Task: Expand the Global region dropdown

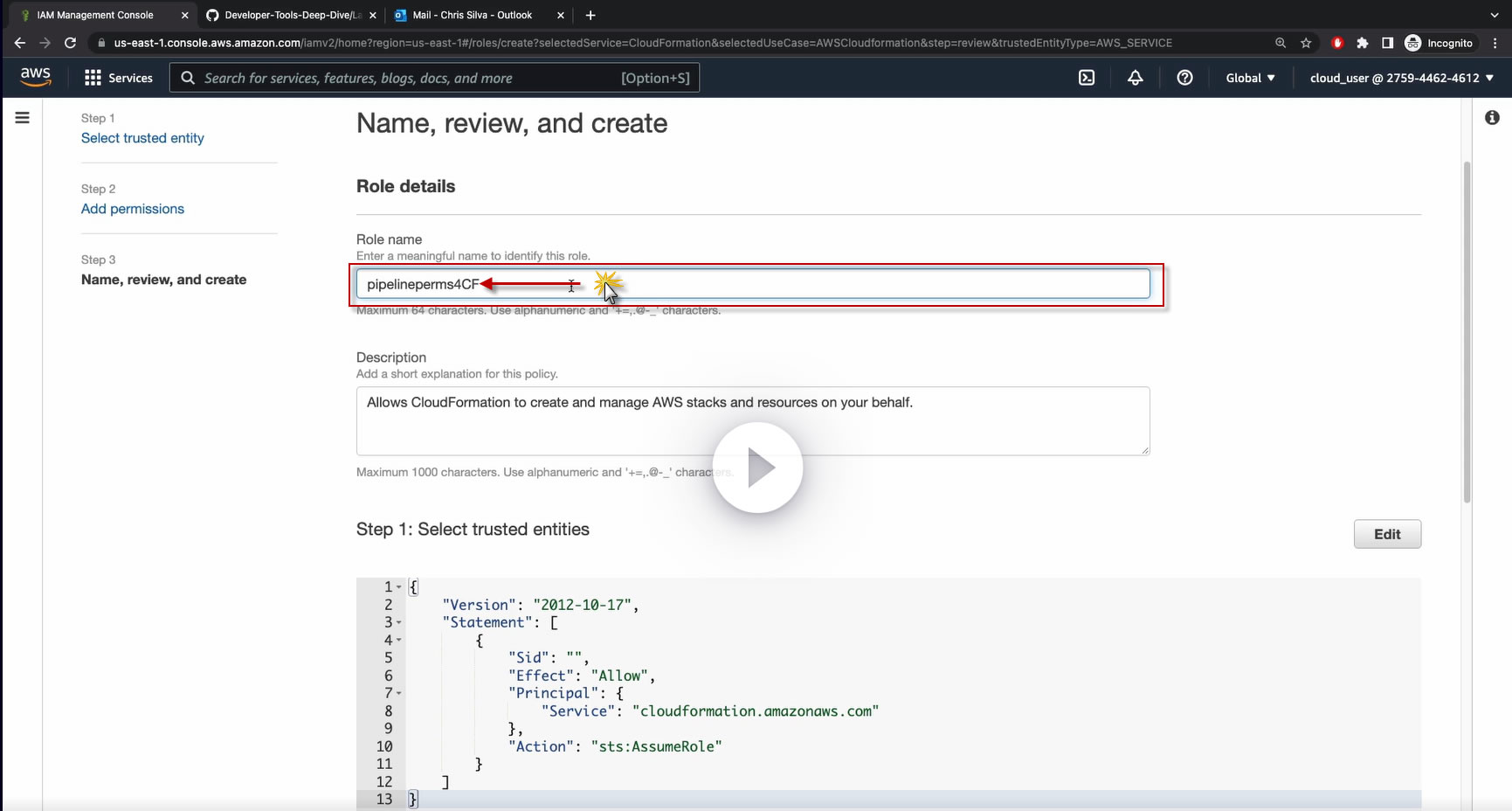Action: tap(1250, 78)
